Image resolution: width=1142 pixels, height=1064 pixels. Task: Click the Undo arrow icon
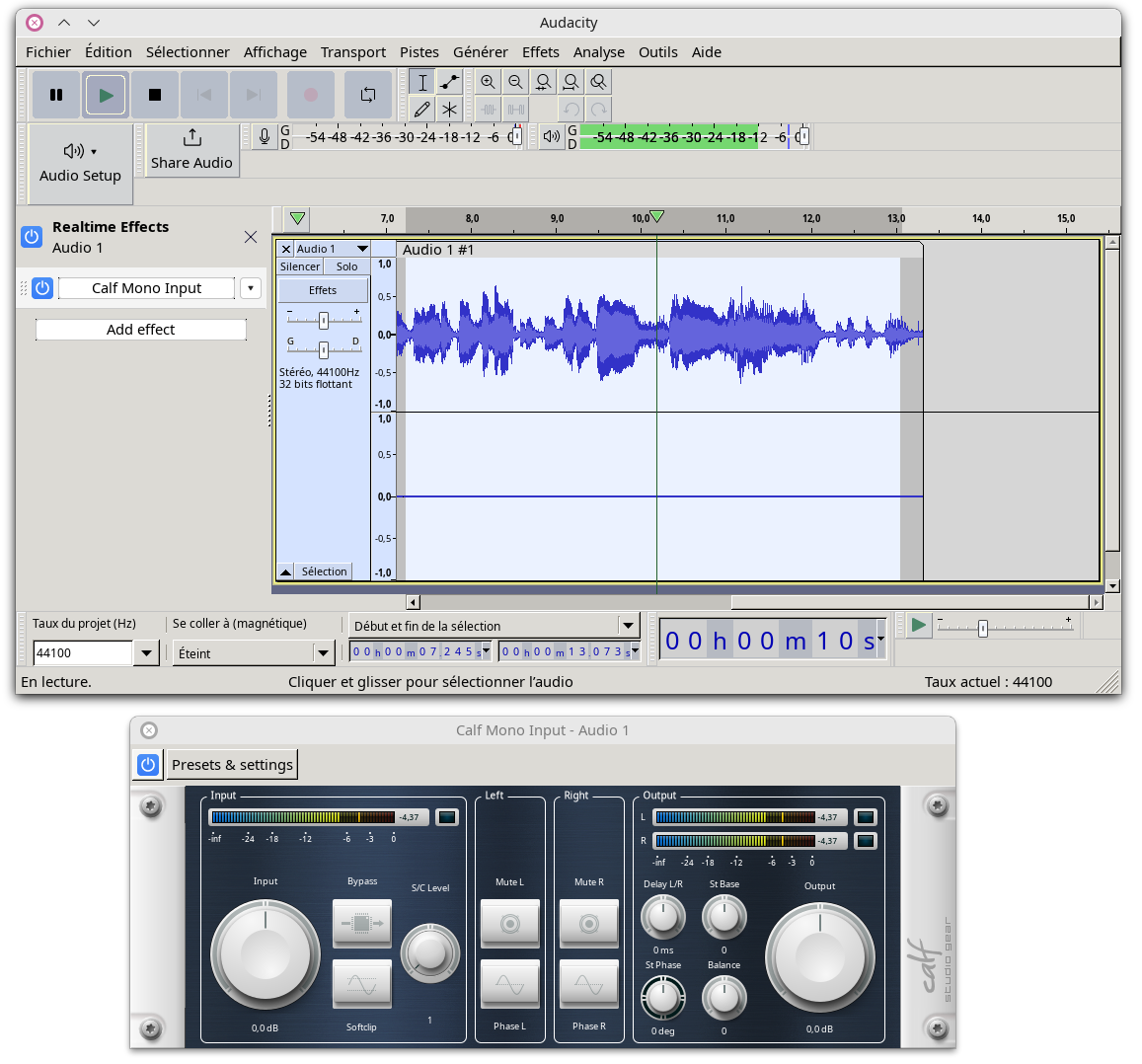pyautogui.click(x=571, y=110)
